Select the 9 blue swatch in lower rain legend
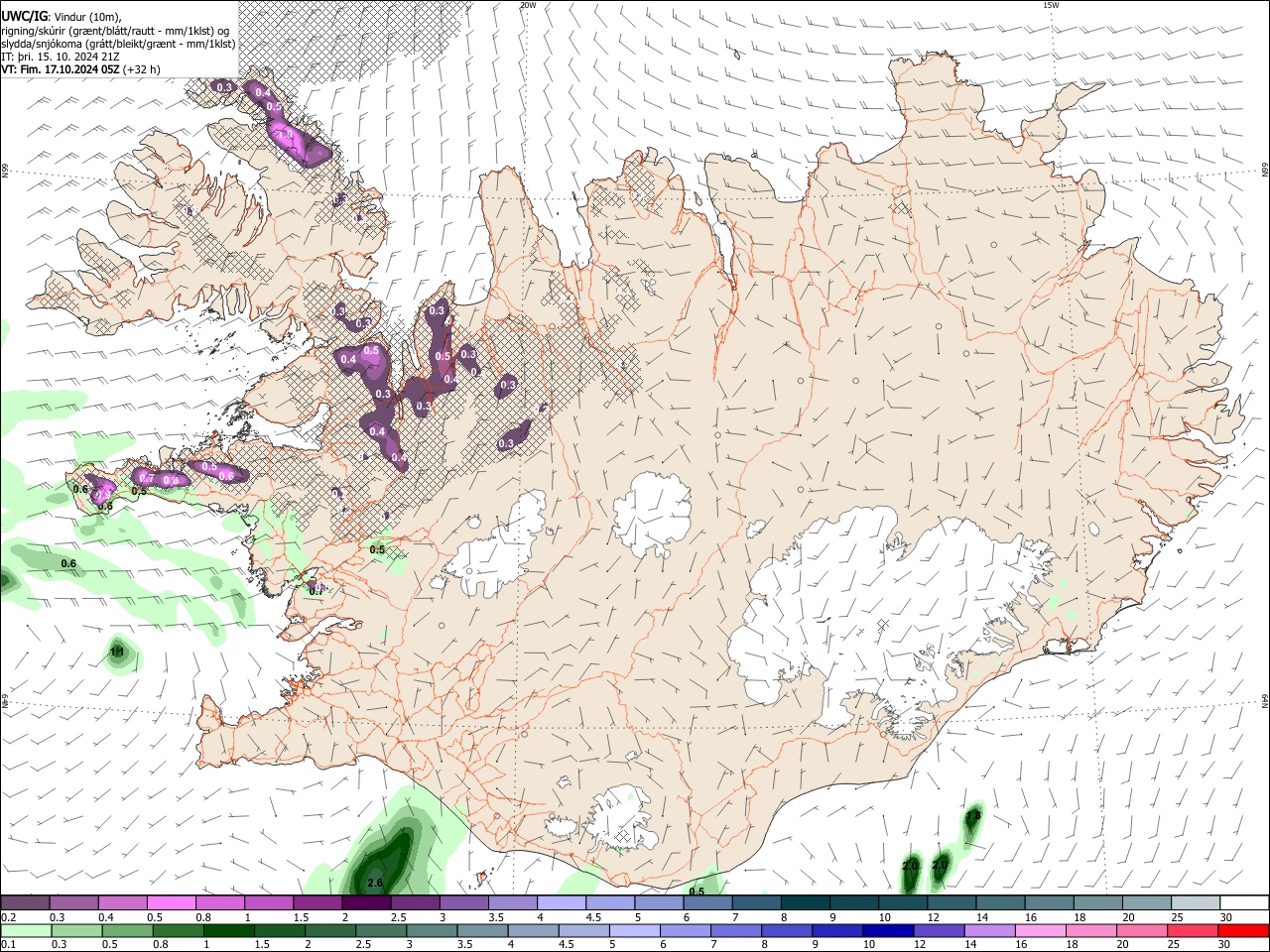1270x952 pixels. [837, 930]
